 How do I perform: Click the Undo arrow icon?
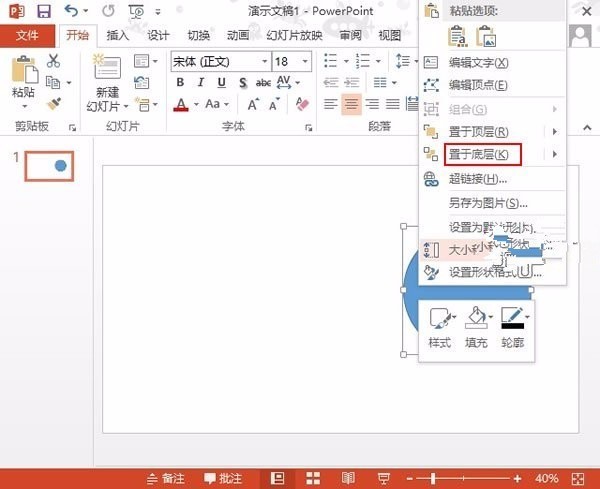(x=71, y=12)
